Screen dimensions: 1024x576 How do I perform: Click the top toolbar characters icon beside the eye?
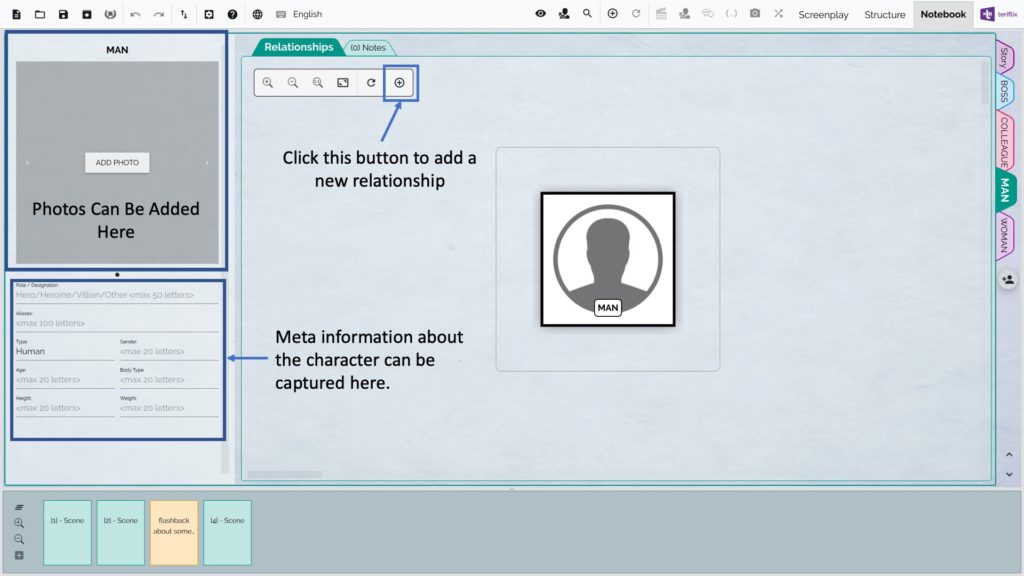(564, 13)
